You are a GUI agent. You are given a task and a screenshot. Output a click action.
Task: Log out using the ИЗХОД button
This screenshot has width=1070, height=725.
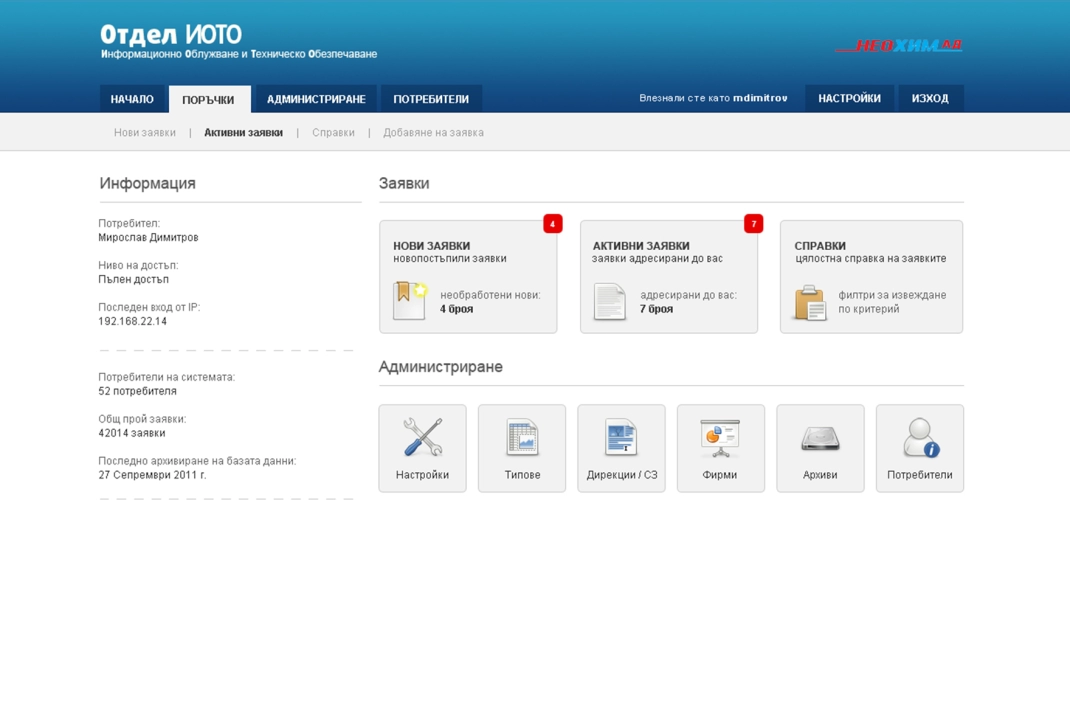[930, 98]
